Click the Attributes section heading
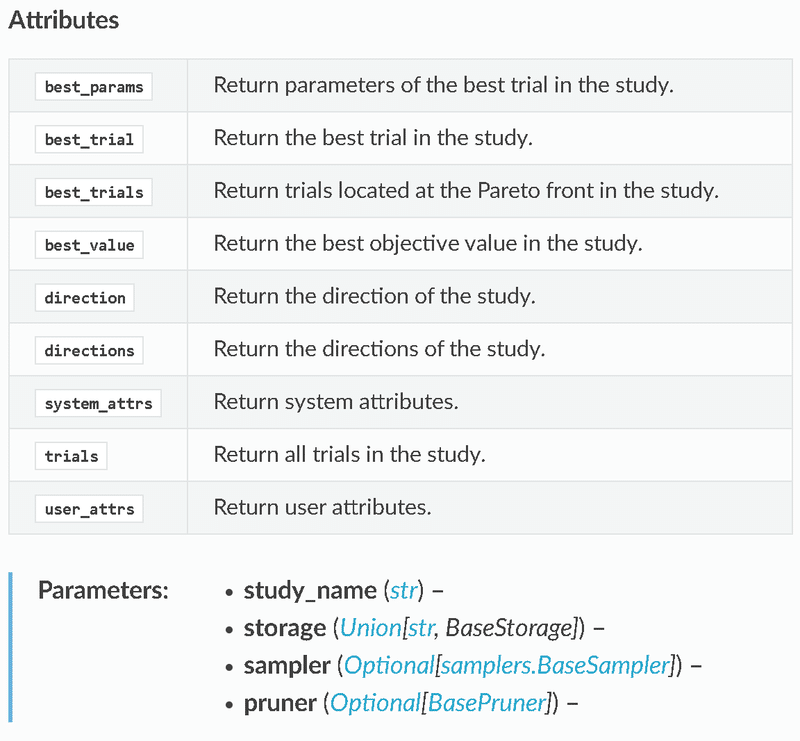The image size is (800, 741). 63,20
